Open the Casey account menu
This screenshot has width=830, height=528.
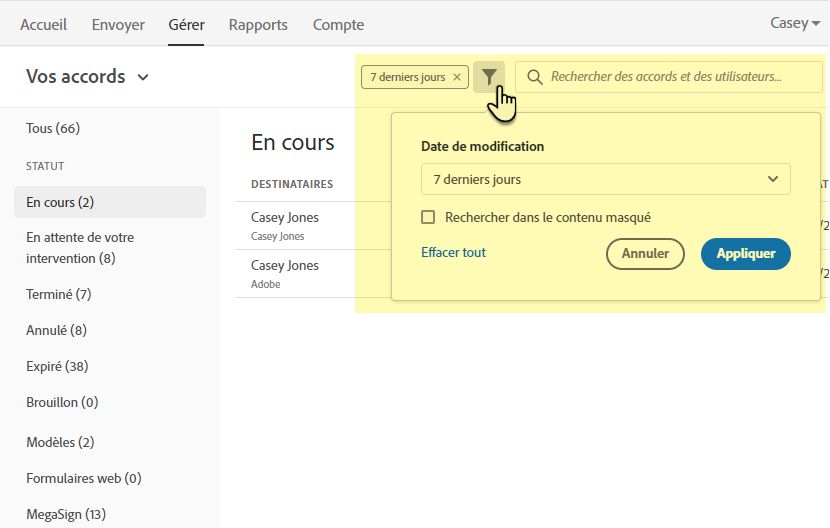pos(795,23)
